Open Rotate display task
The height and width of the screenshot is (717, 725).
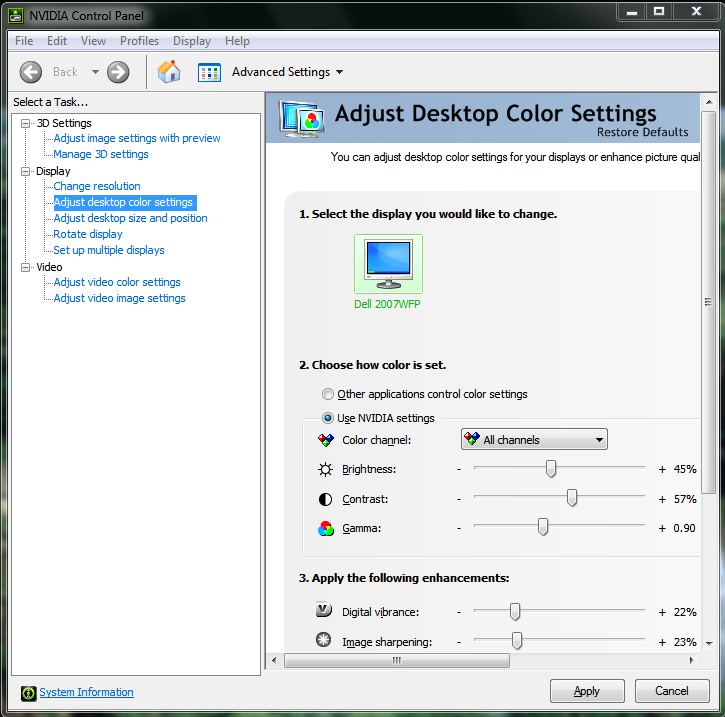tap(88, 234)
